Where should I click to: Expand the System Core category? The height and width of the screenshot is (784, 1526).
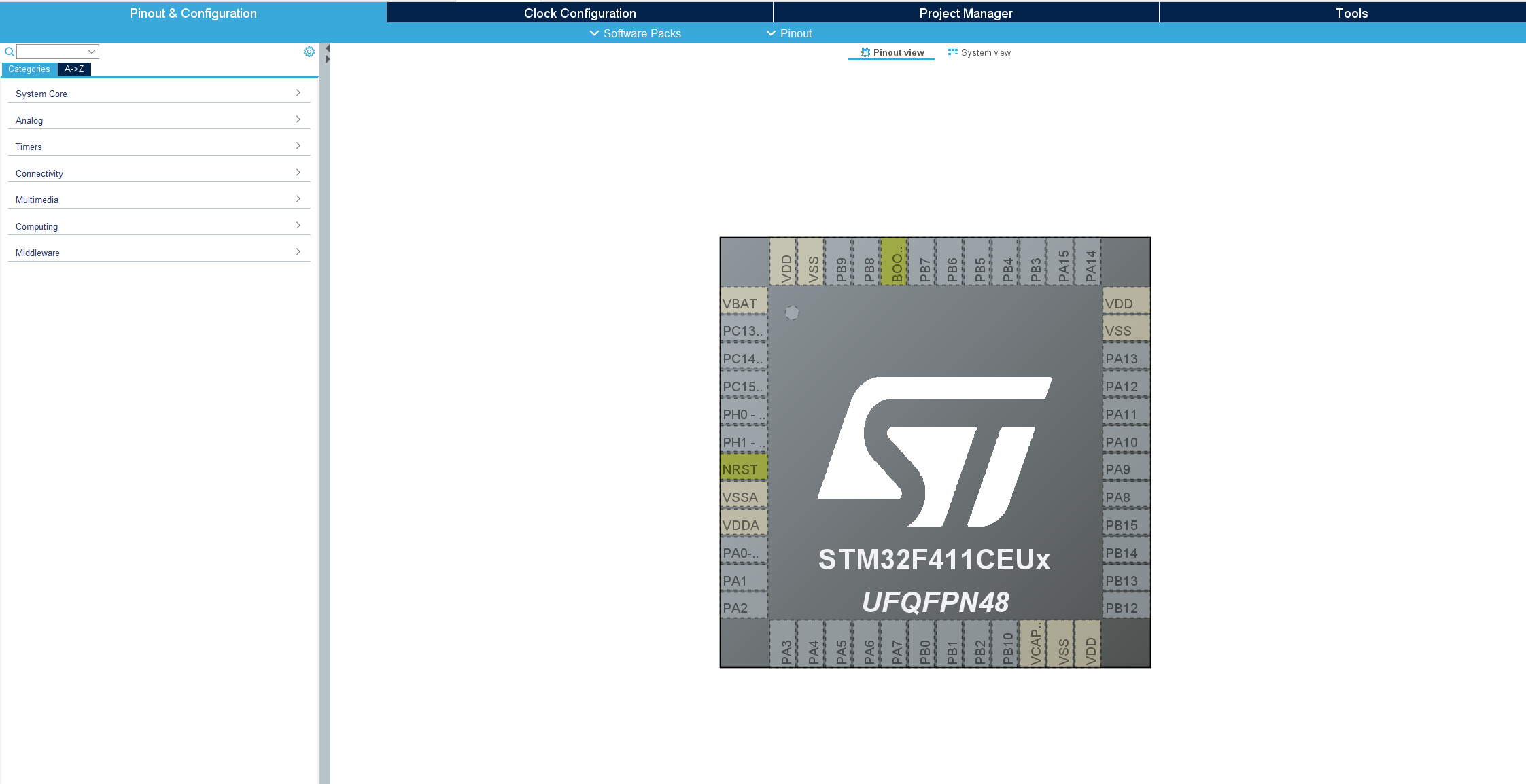point(159,94)
